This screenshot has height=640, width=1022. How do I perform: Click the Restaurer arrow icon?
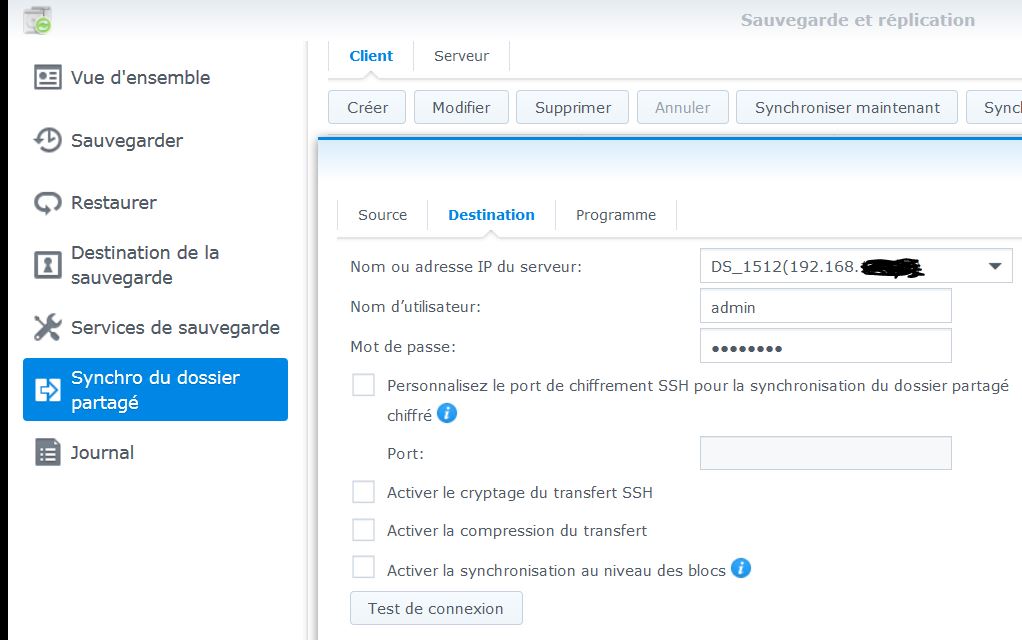pyautogui.click(x=48, y=203)
